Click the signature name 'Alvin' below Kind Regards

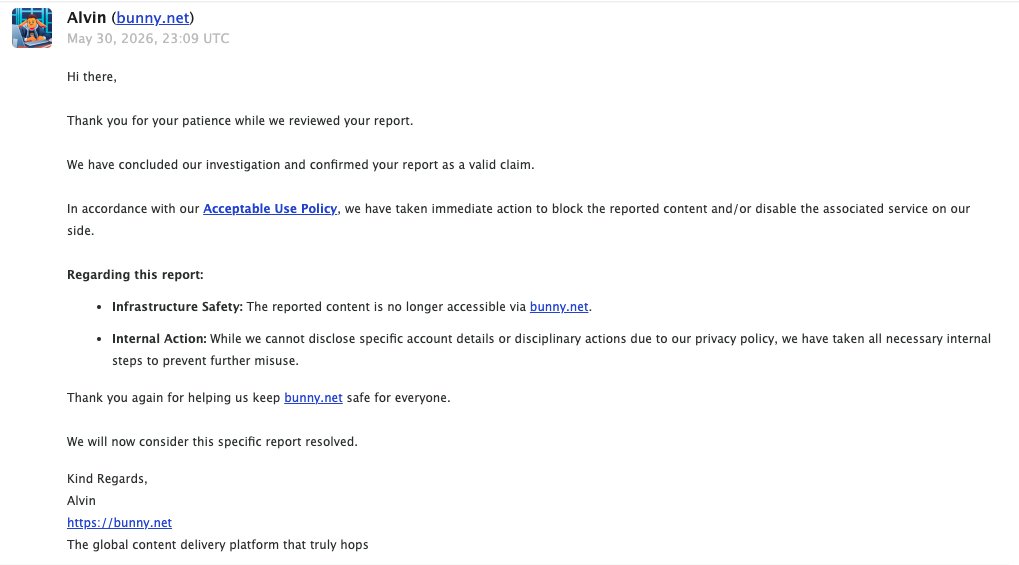point(81,501)
